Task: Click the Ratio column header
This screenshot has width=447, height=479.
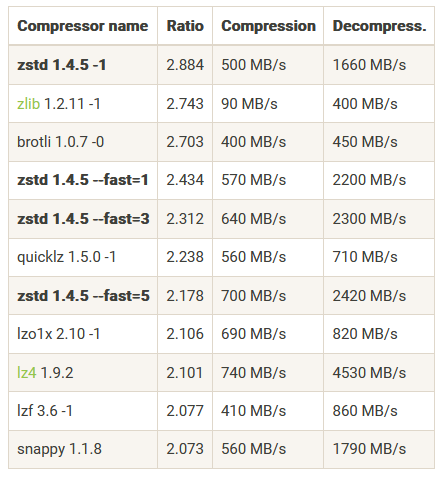Action: (185, 26)
